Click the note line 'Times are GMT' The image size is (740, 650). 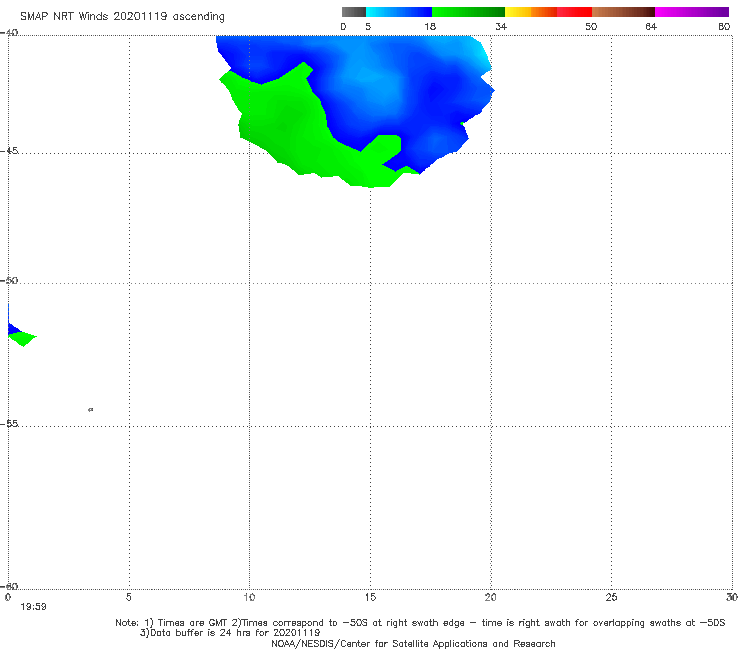[193, 623]
